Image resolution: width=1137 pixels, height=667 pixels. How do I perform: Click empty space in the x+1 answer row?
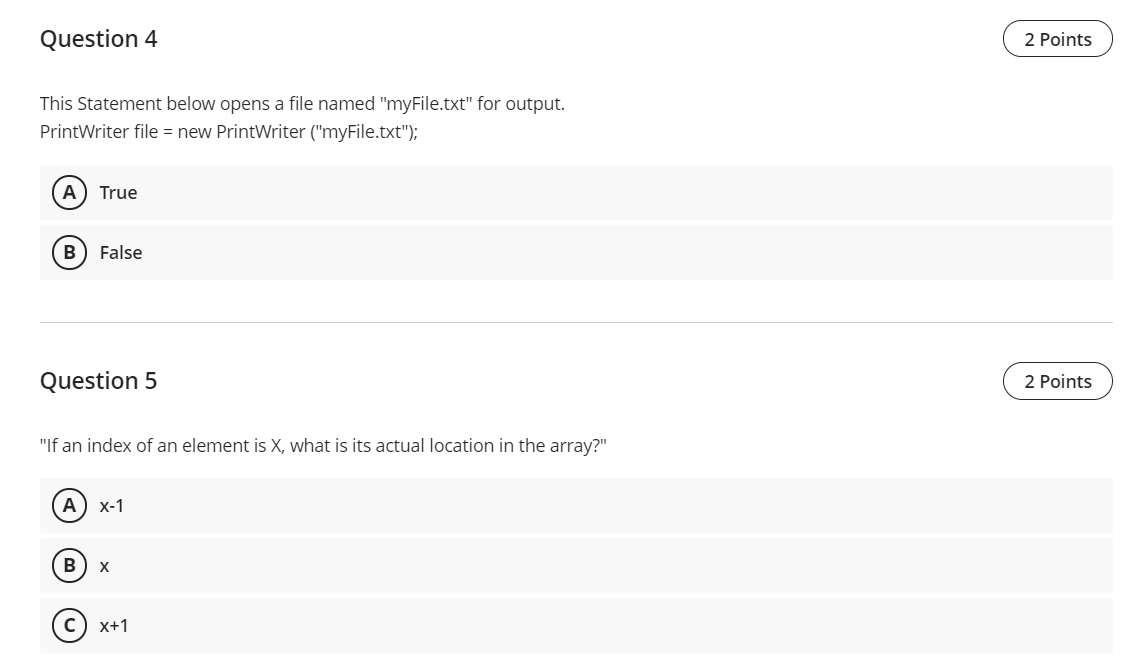[x=624, y=625]
